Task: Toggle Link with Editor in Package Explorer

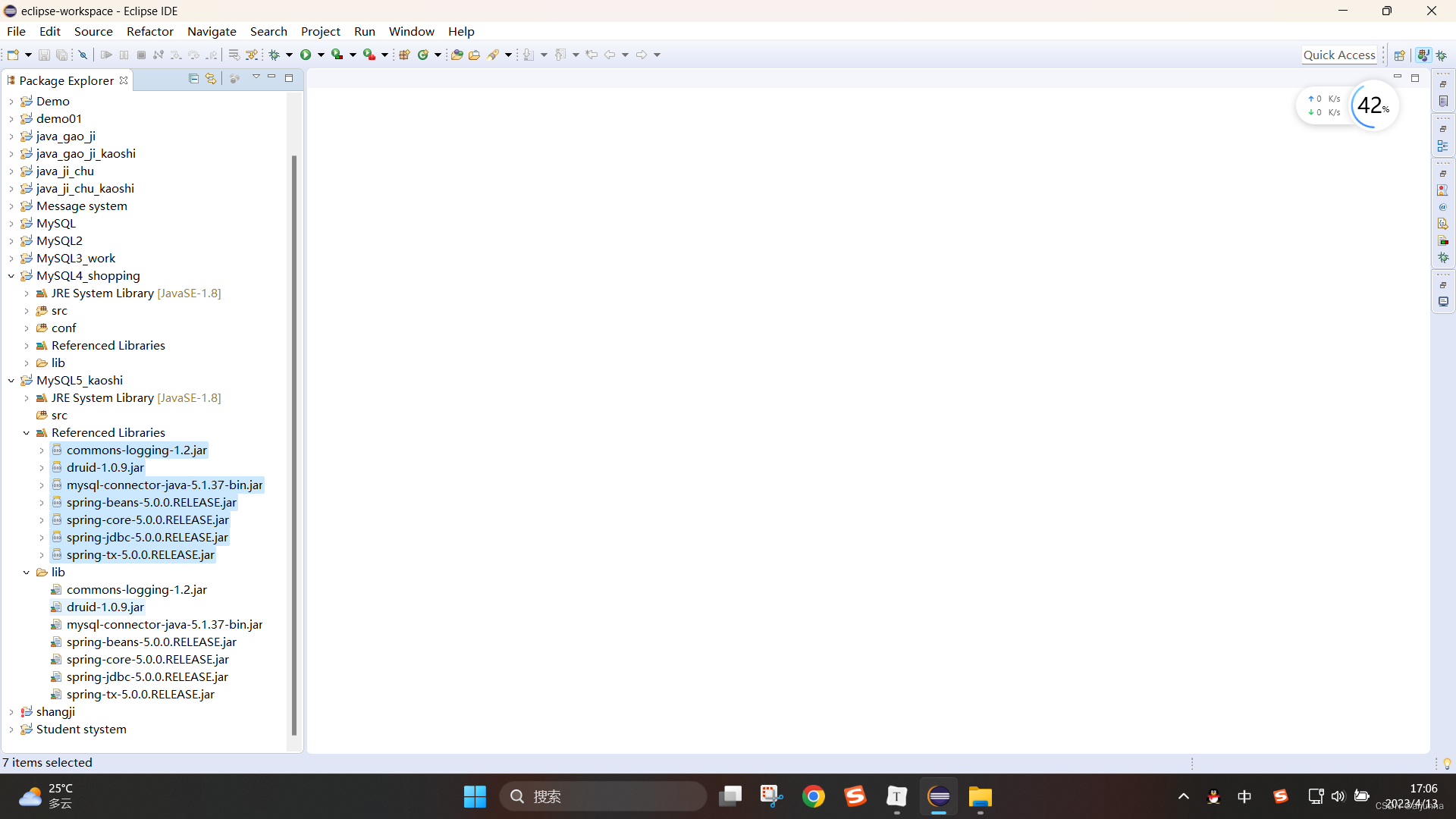Action: [x=211, y=78]
